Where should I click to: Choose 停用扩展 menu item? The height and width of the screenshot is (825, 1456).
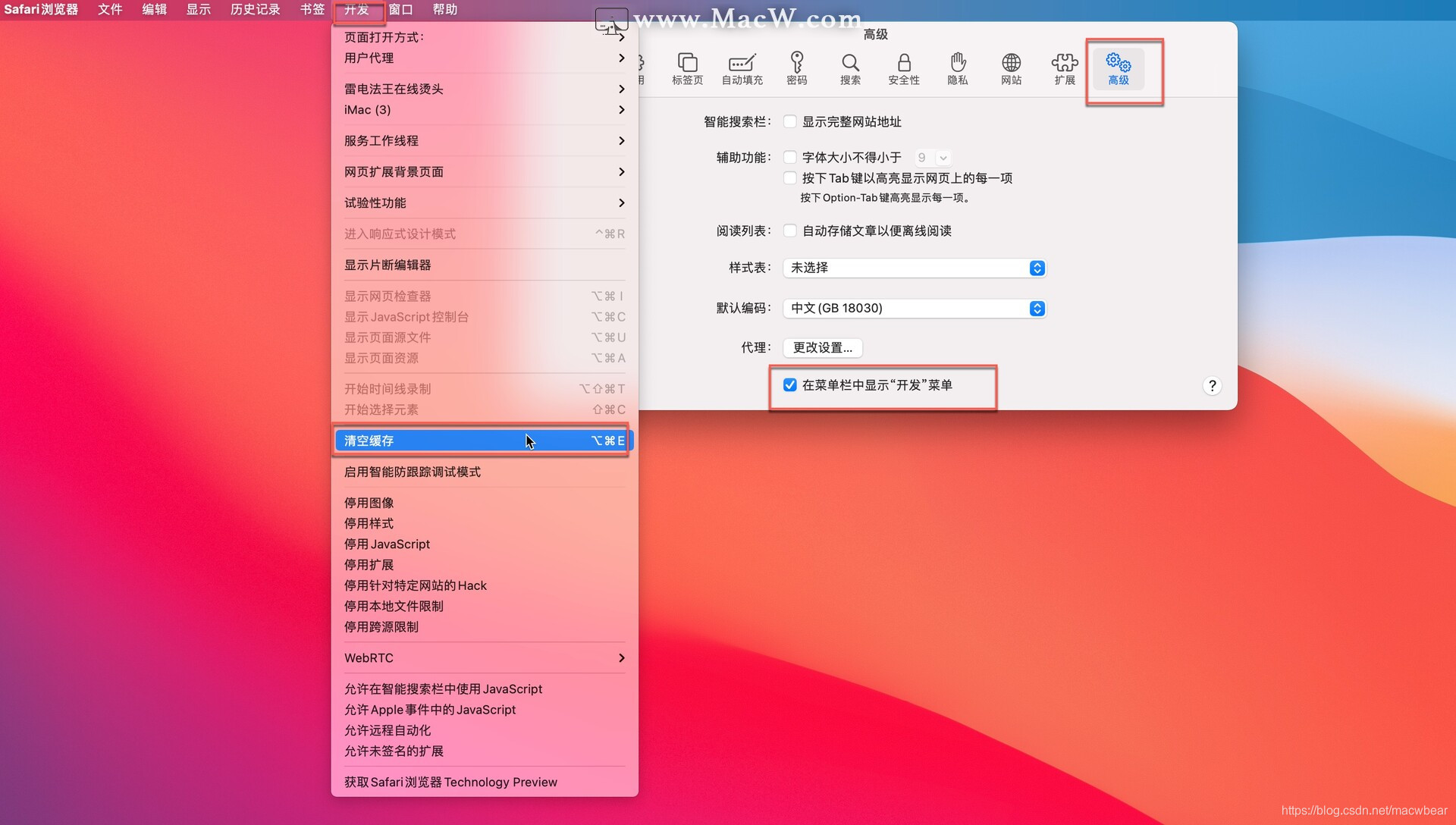click(x=485, y=565)
